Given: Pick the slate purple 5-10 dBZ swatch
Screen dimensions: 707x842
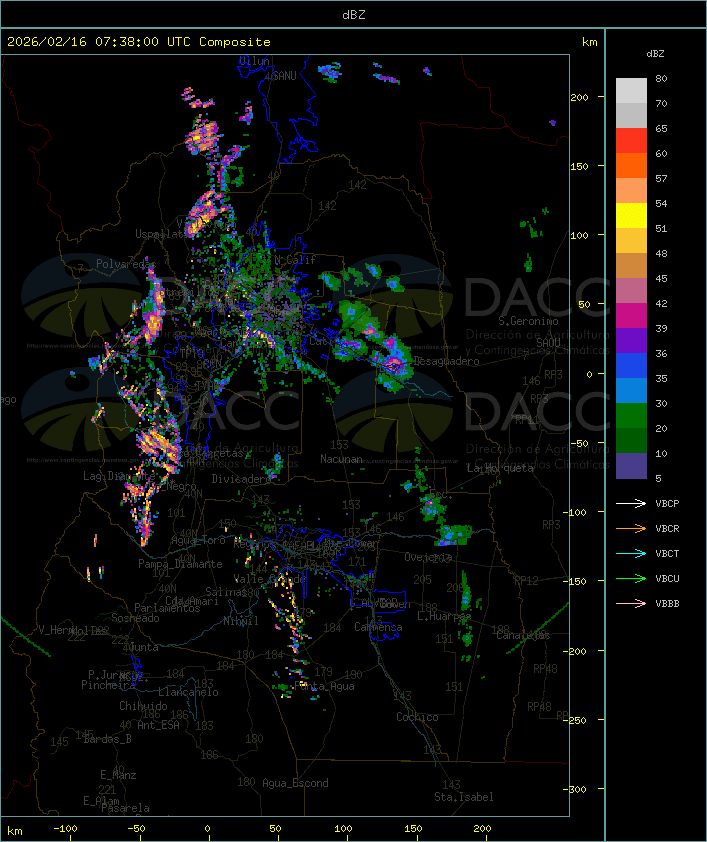Looking at the screenshot, I should point(631,466).
